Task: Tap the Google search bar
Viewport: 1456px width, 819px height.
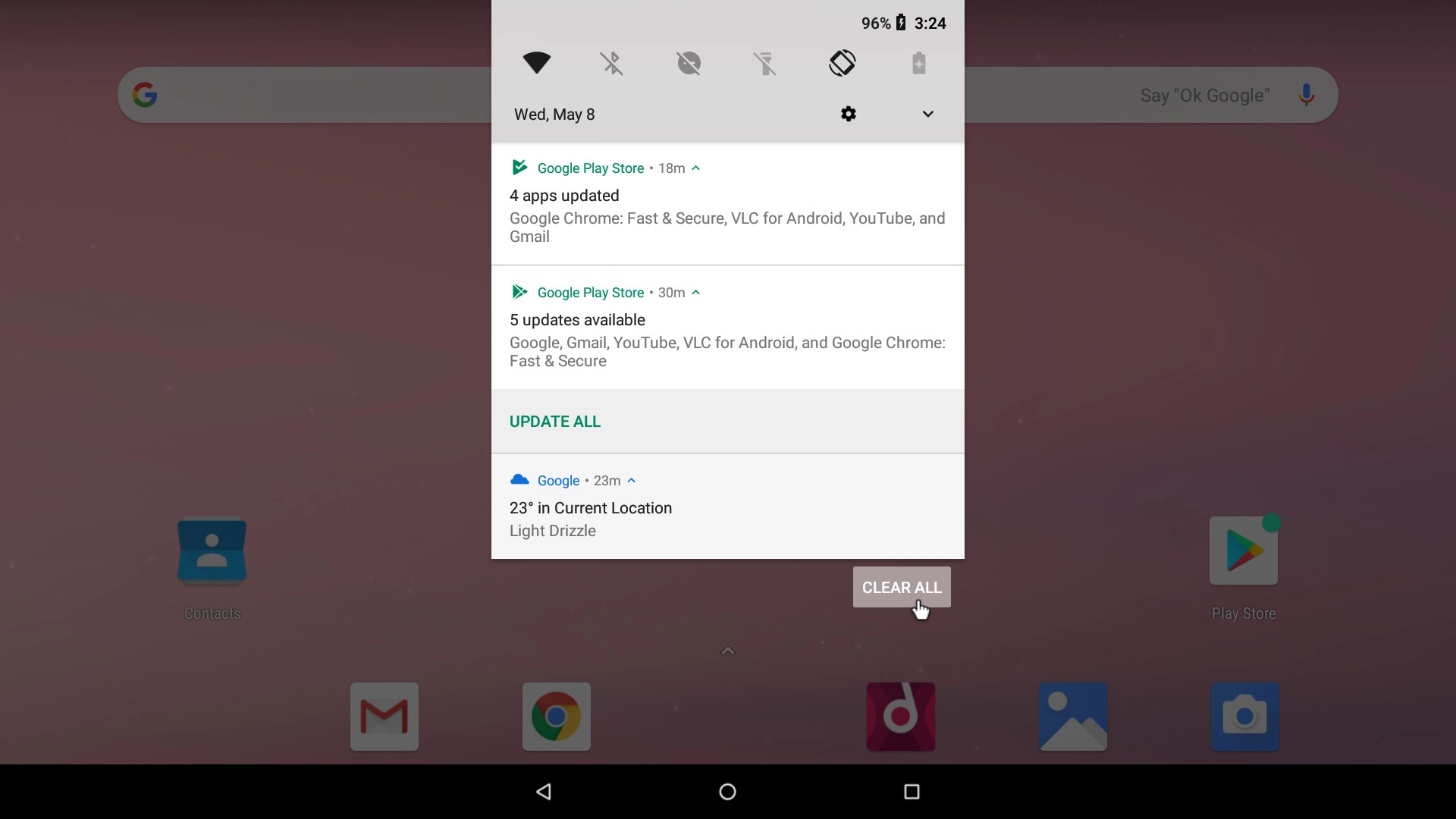Action: (727, 95)
